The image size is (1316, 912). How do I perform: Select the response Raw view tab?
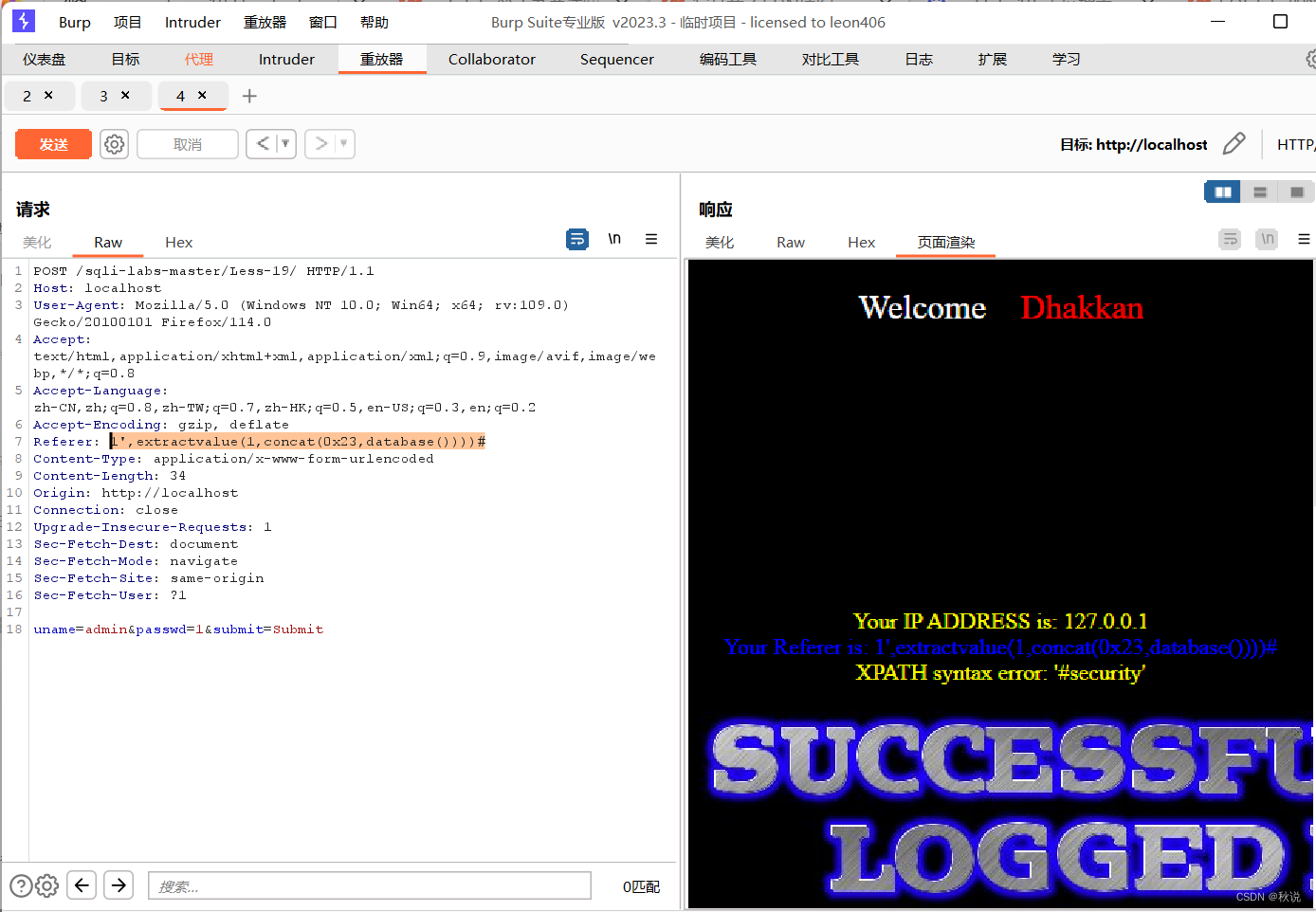click(x=791, y=243)
